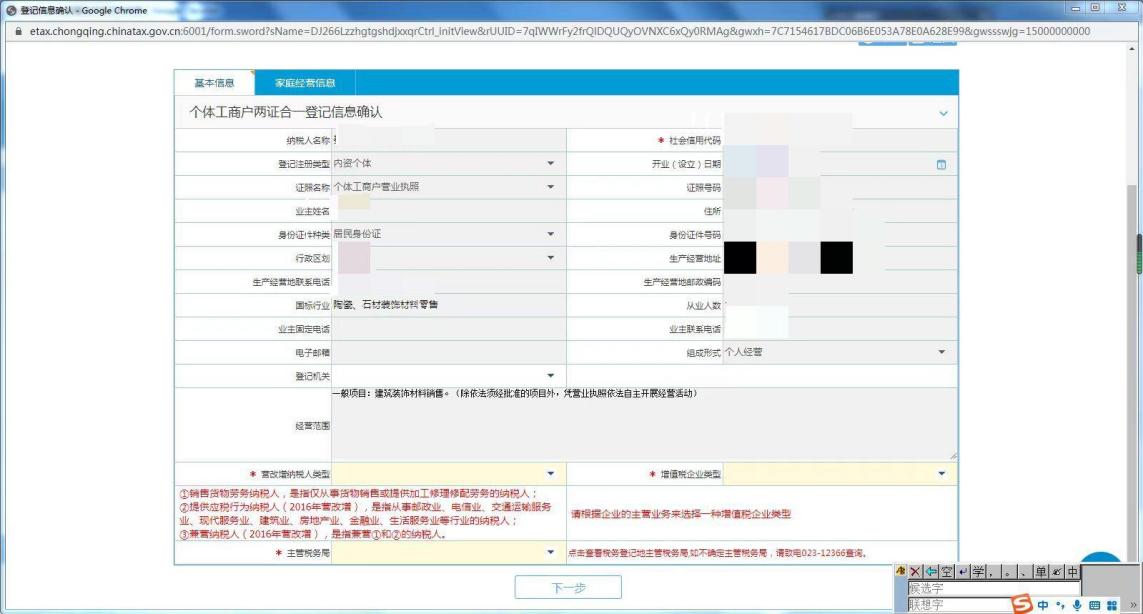This screenshot has height=614, width=1143.
Task: Open the 增值税企业类型 dropdown
Action: coord(941,474)
